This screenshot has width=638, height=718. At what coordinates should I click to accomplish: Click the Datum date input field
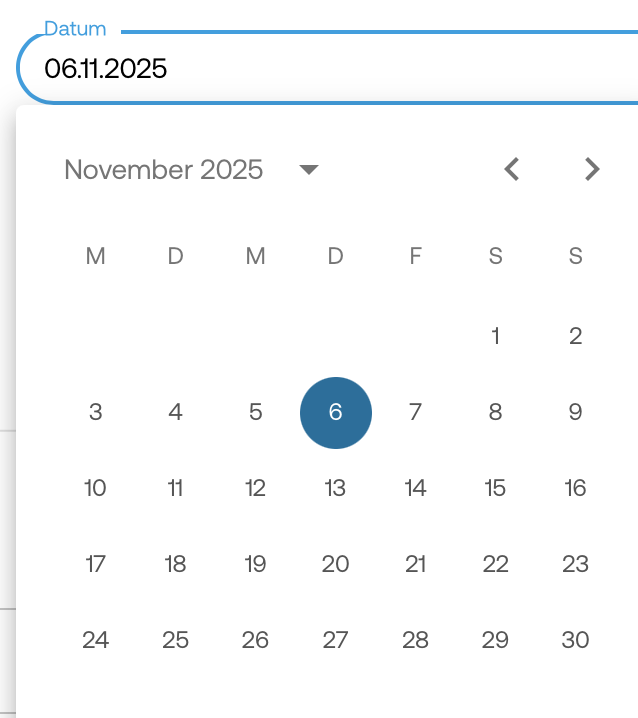click(x=300, y=69)
